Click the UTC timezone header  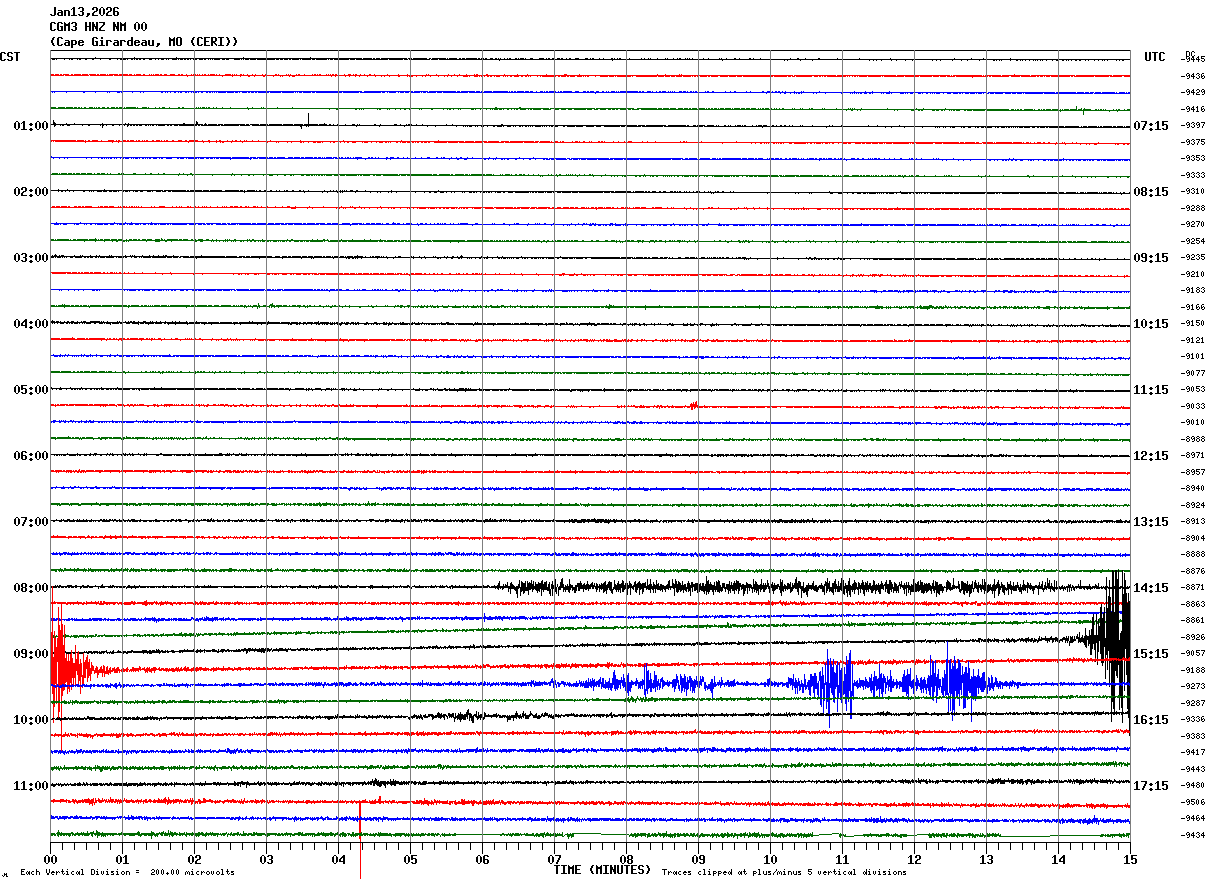tap(1155, 57)
